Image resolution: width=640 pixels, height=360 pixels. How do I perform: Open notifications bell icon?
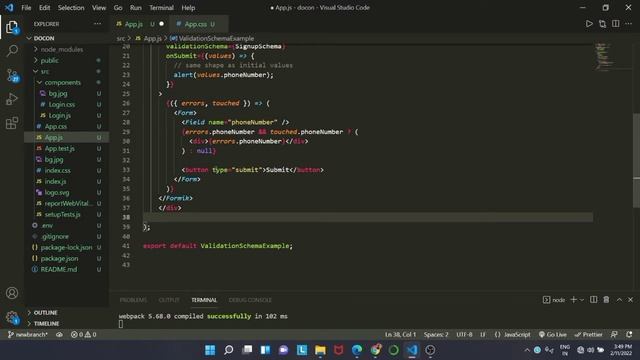pyautogui.click(x=629, y=335)
